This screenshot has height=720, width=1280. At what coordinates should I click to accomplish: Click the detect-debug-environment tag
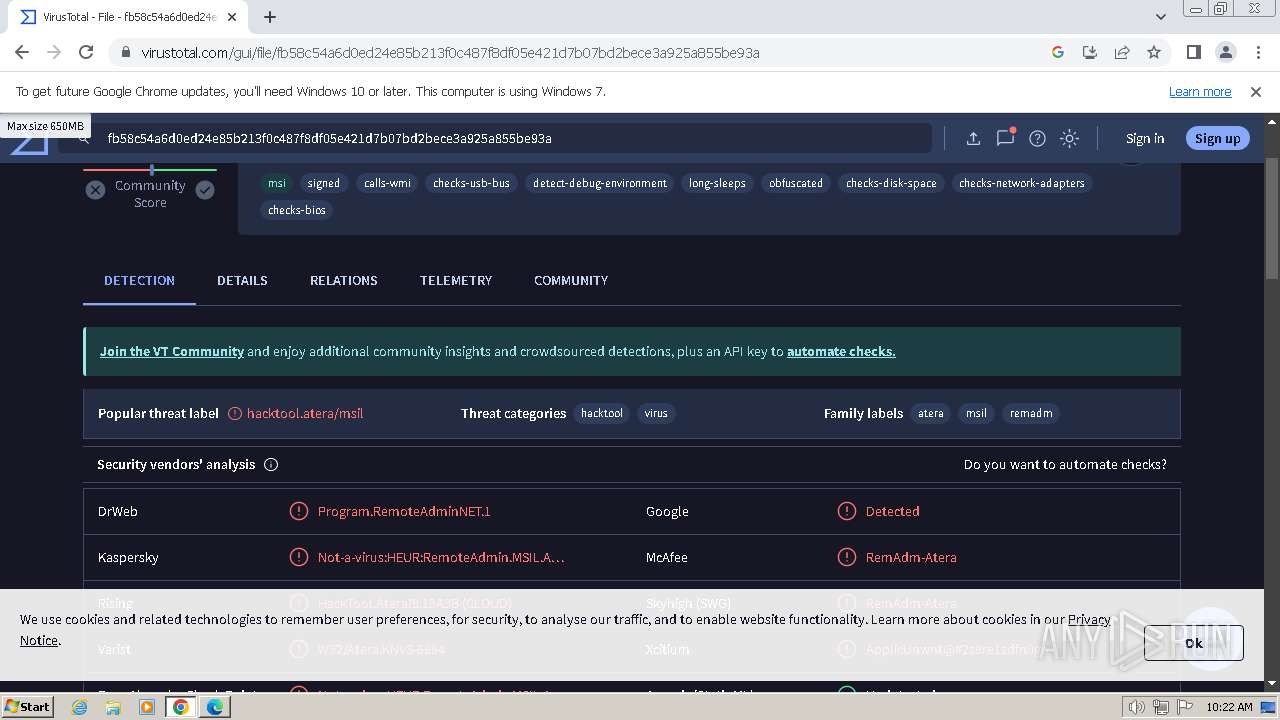(600, 183)
